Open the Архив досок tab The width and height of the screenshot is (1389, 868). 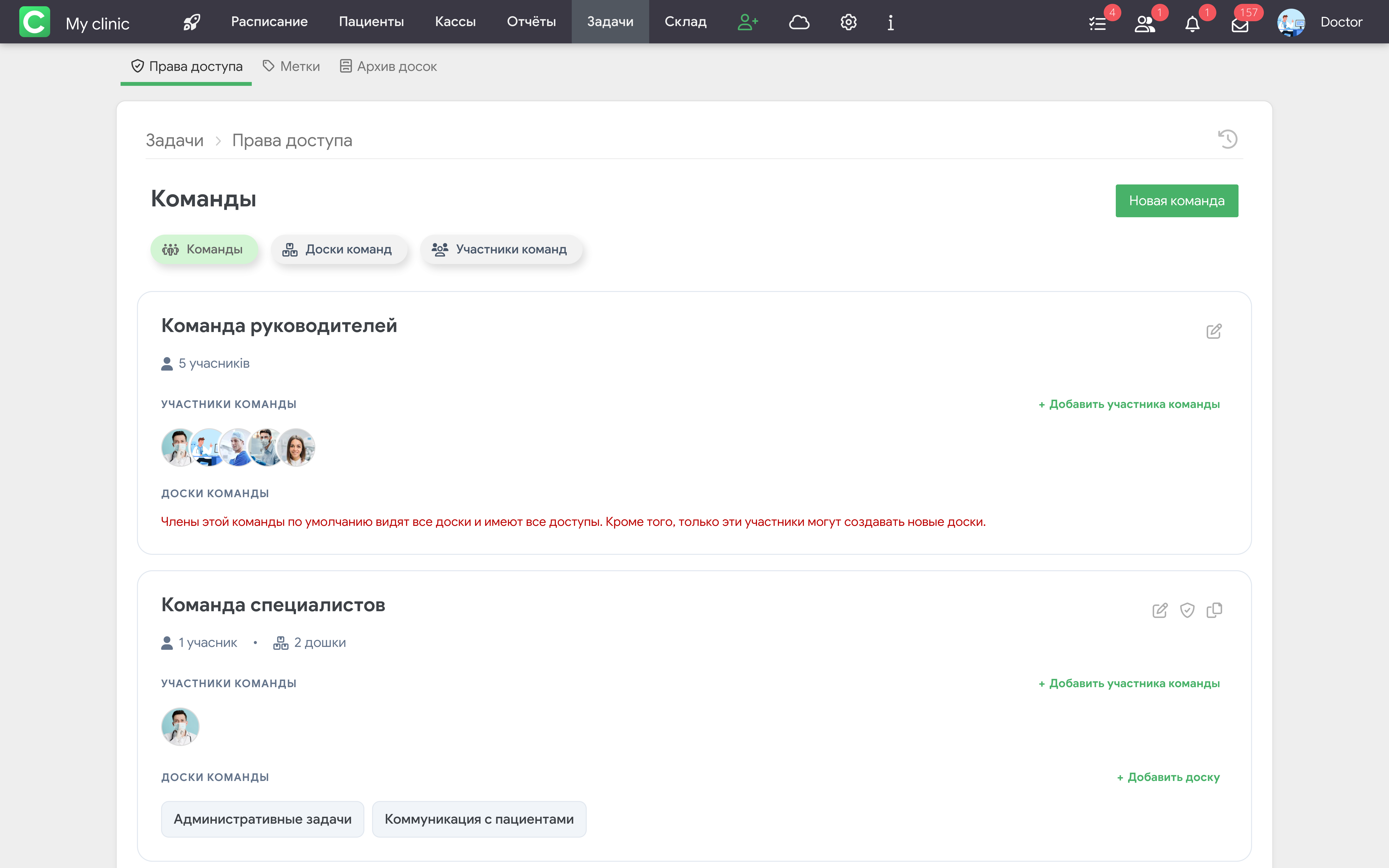(388, 66)
